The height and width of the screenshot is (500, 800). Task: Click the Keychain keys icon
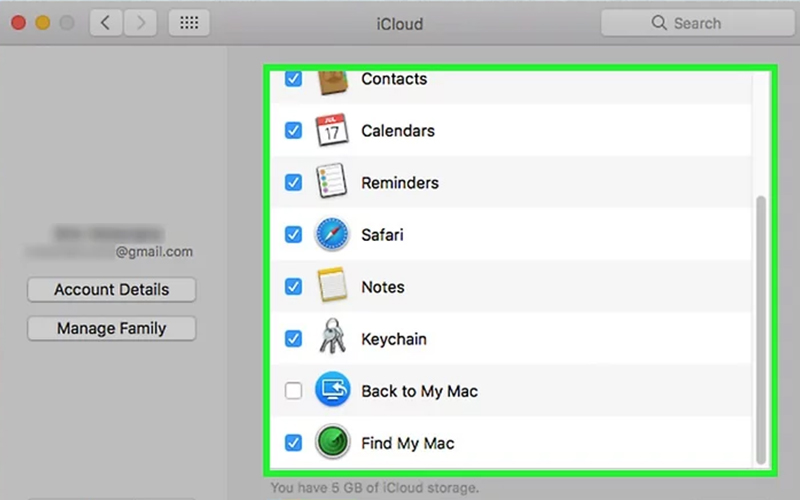tap(331, 339)
